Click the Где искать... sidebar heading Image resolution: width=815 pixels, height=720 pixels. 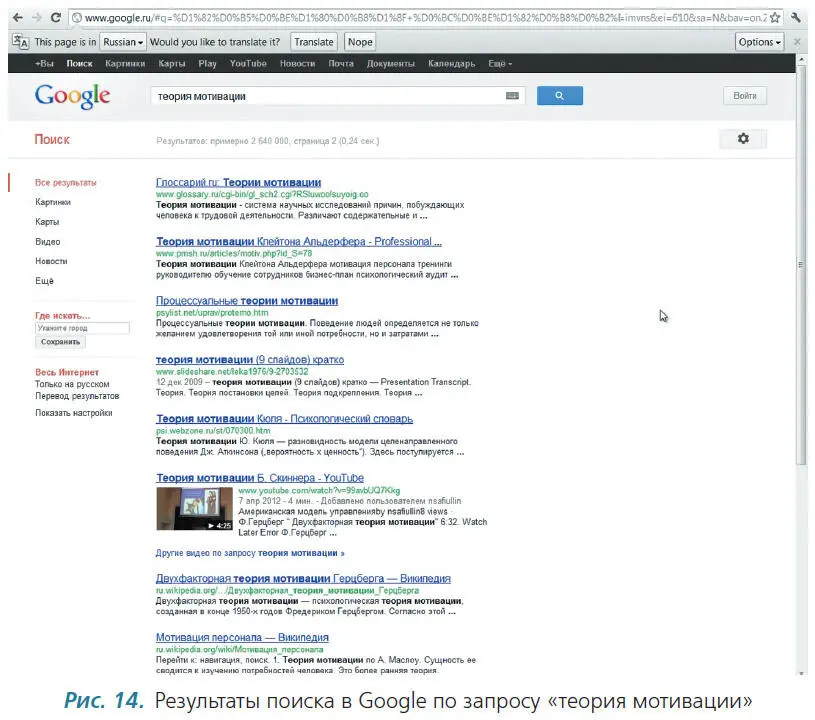click(x=62, y=316)
